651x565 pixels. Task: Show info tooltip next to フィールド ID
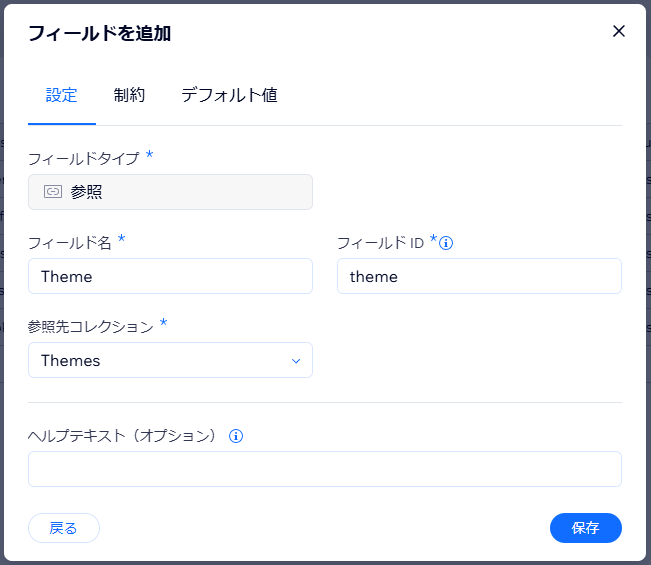pyautogui.click(x=446, y=243)
